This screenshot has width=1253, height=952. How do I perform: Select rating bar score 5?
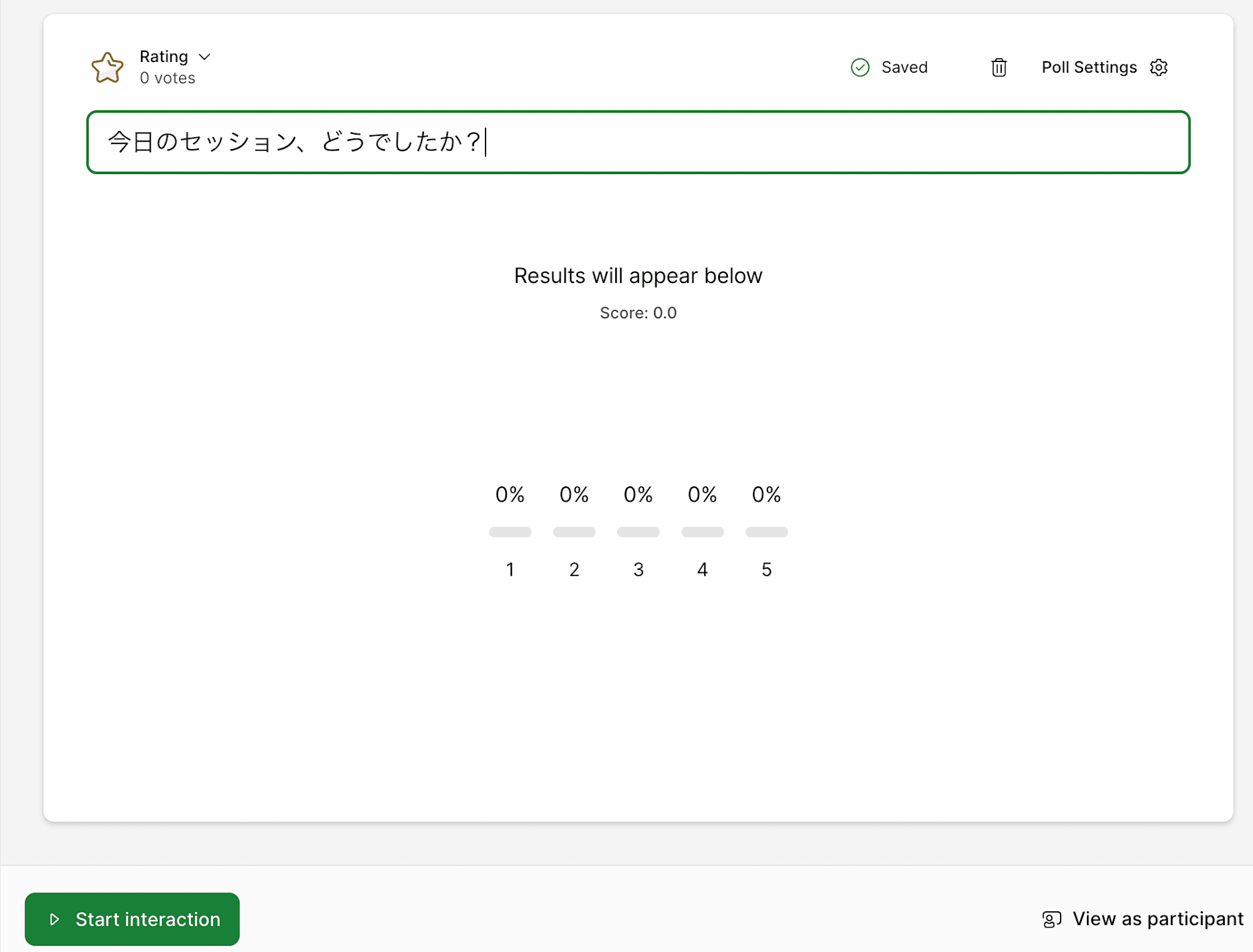[x=767, y=531]
